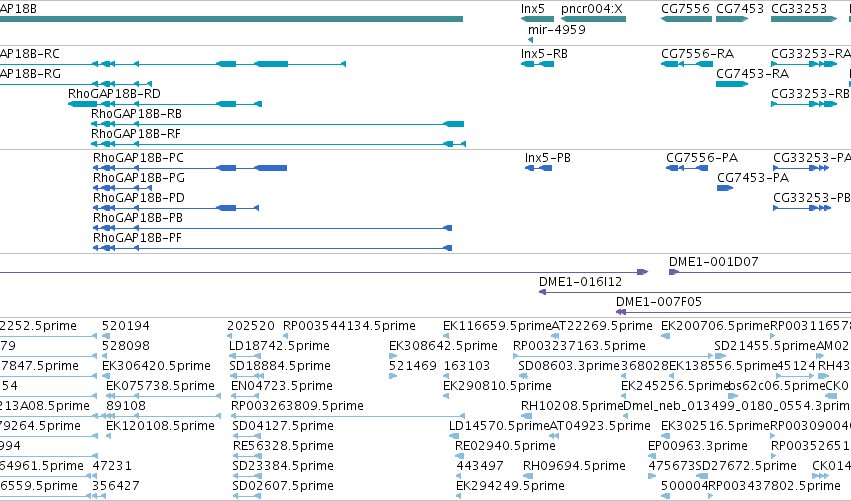Click the CG33253-RB transcript label
This screenshot has width=851, height=501.
[x=810, y=94]
